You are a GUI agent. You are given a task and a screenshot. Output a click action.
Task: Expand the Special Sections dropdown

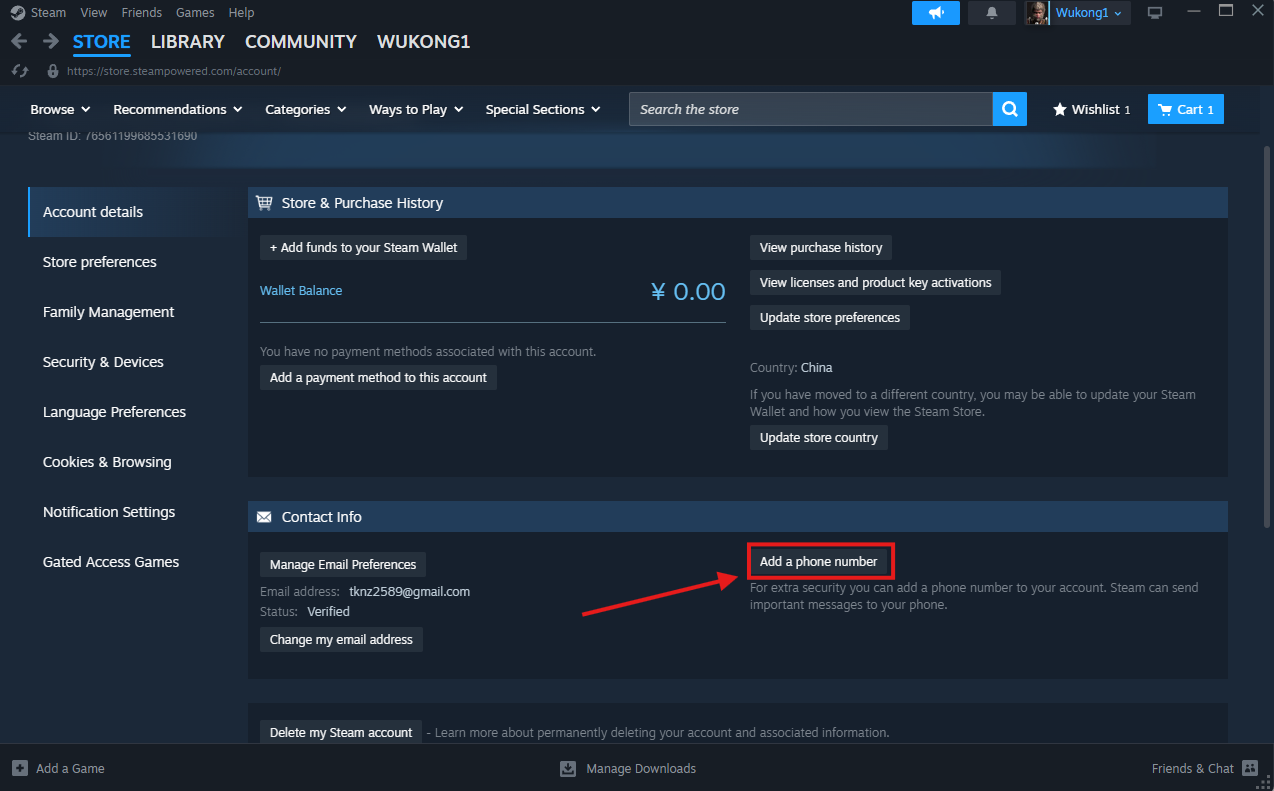coord(542,109)
